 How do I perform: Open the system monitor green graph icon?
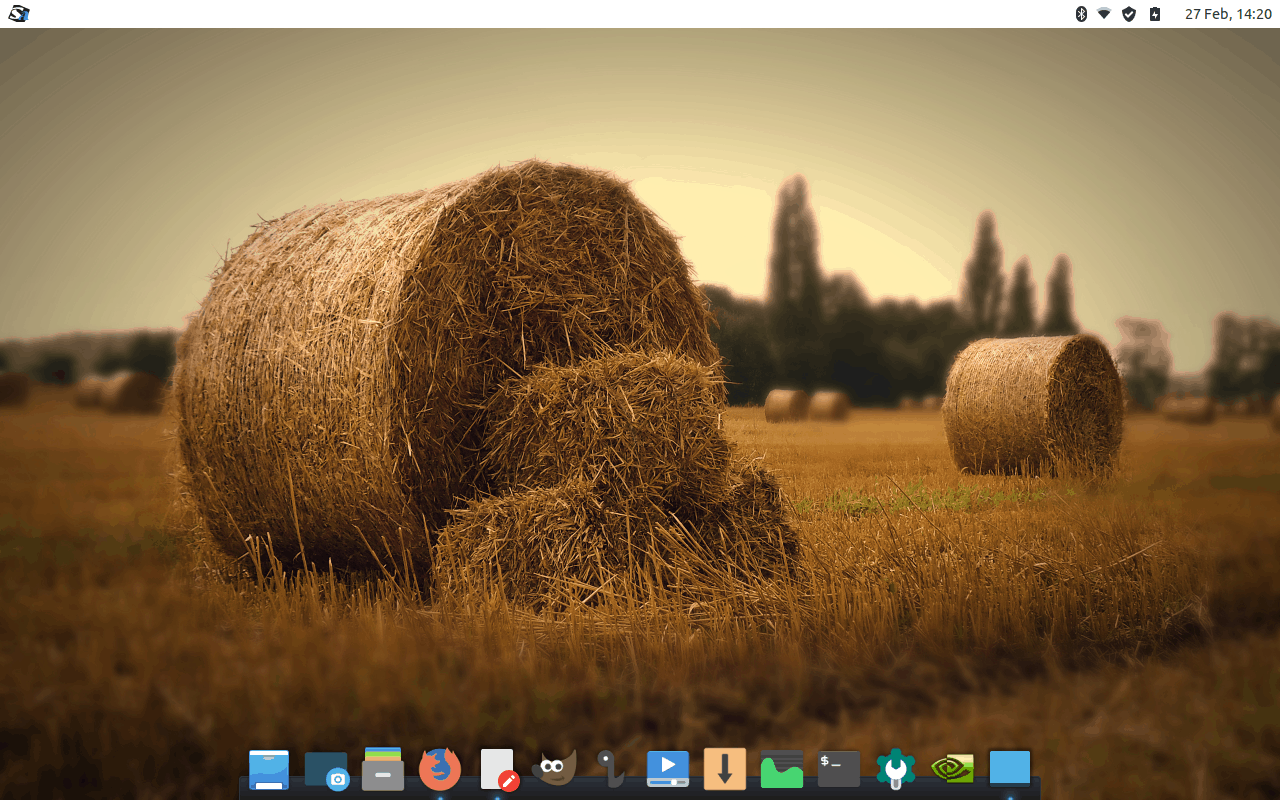coord(782,769)
